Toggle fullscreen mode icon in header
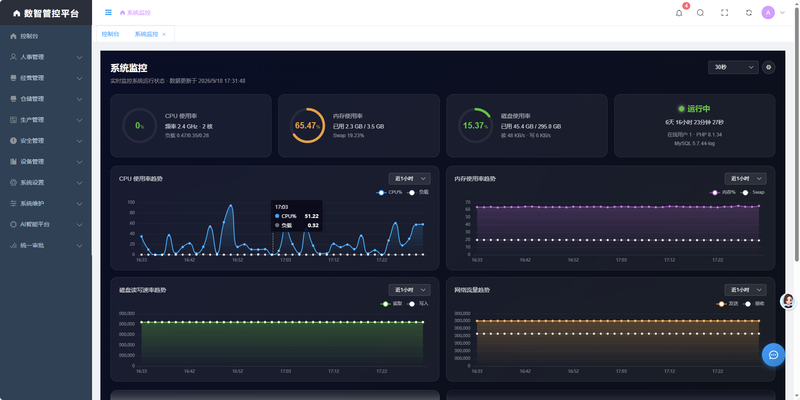The height and width of the screenshot is (400, 800). point(724,13)
